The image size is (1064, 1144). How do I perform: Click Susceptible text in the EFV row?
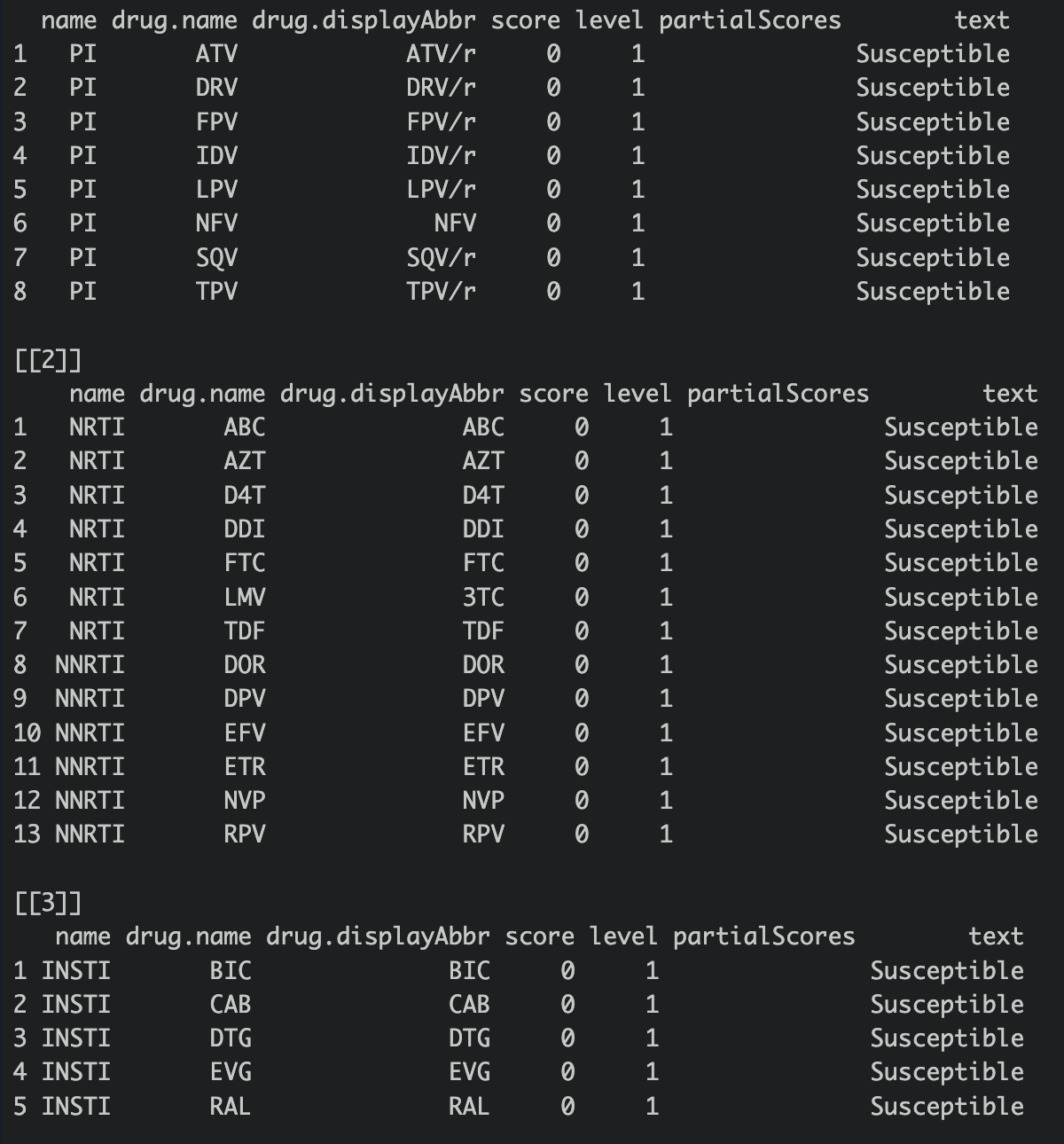(x=960, y=733)
